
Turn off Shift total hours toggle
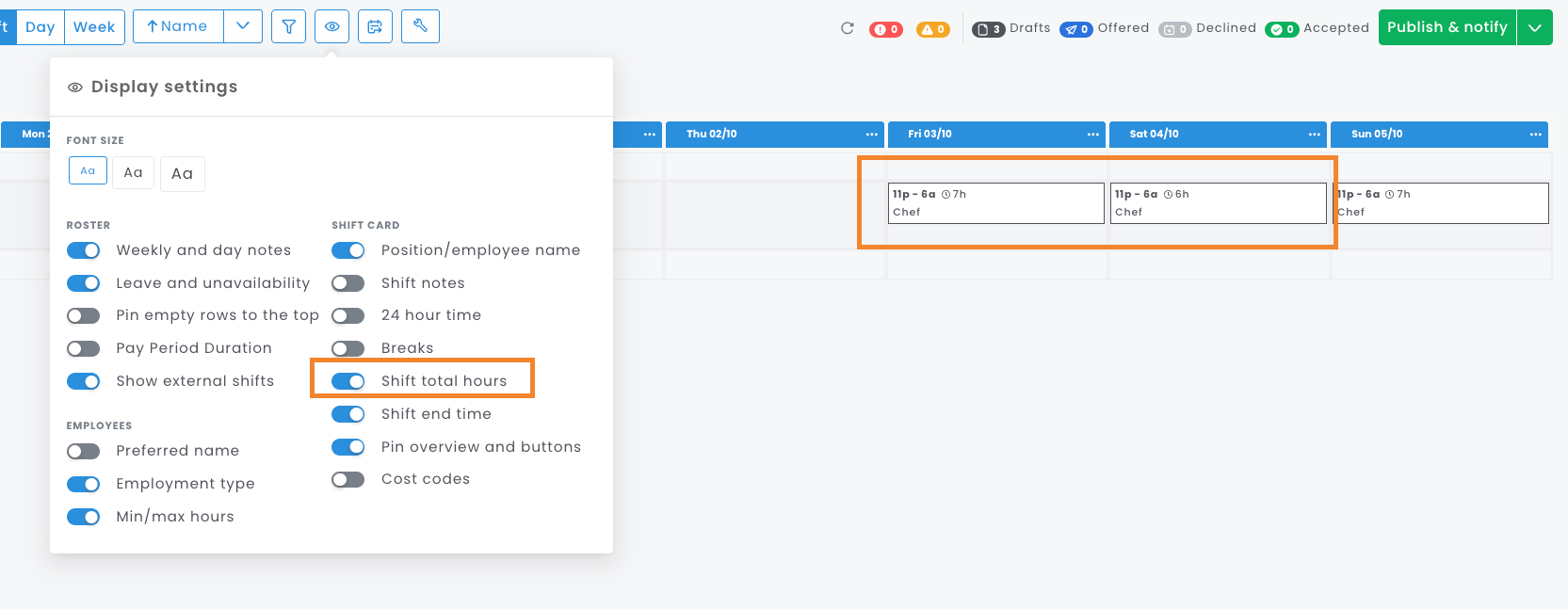[x=348, y=381]
